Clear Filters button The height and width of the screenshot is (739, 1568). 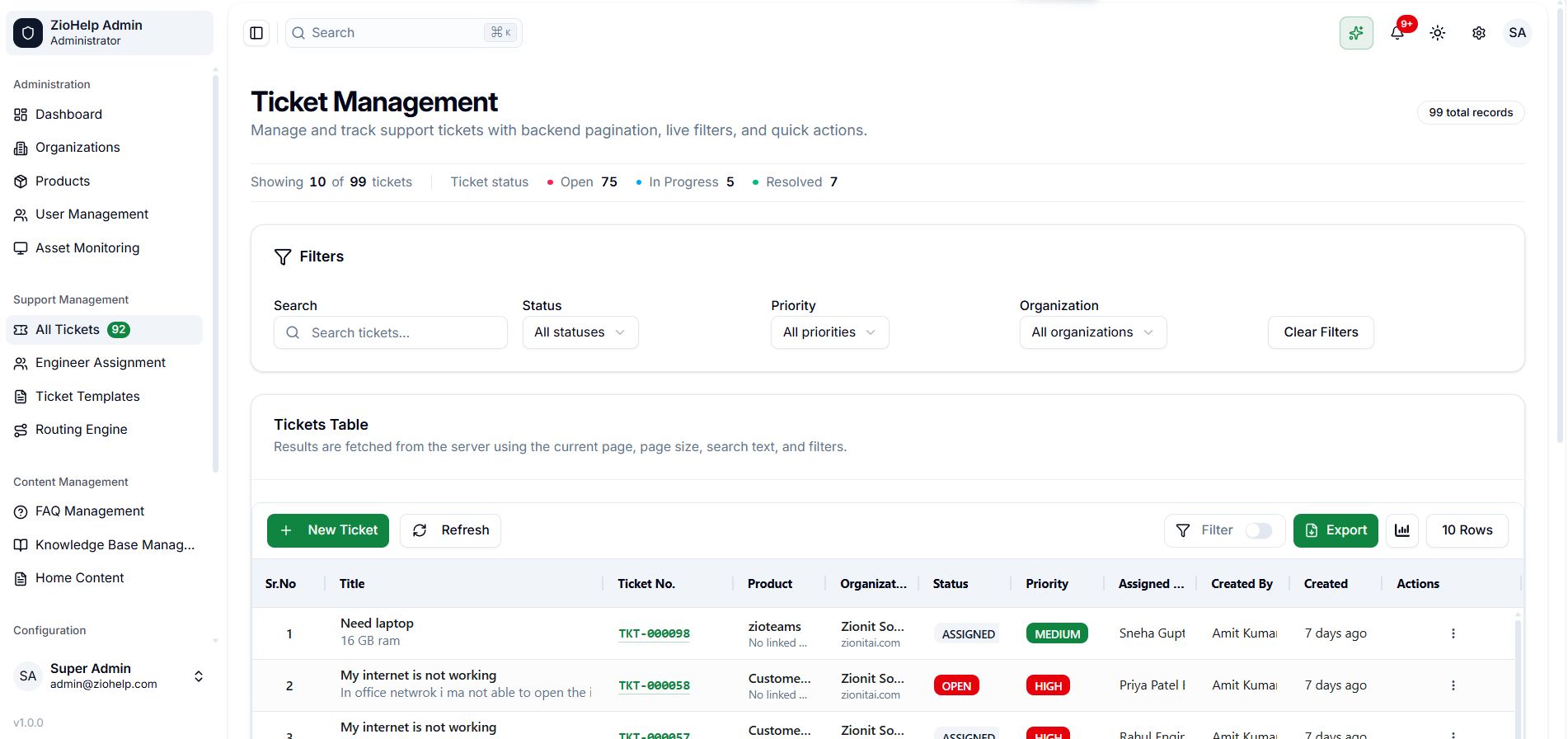click(1321, 332)
